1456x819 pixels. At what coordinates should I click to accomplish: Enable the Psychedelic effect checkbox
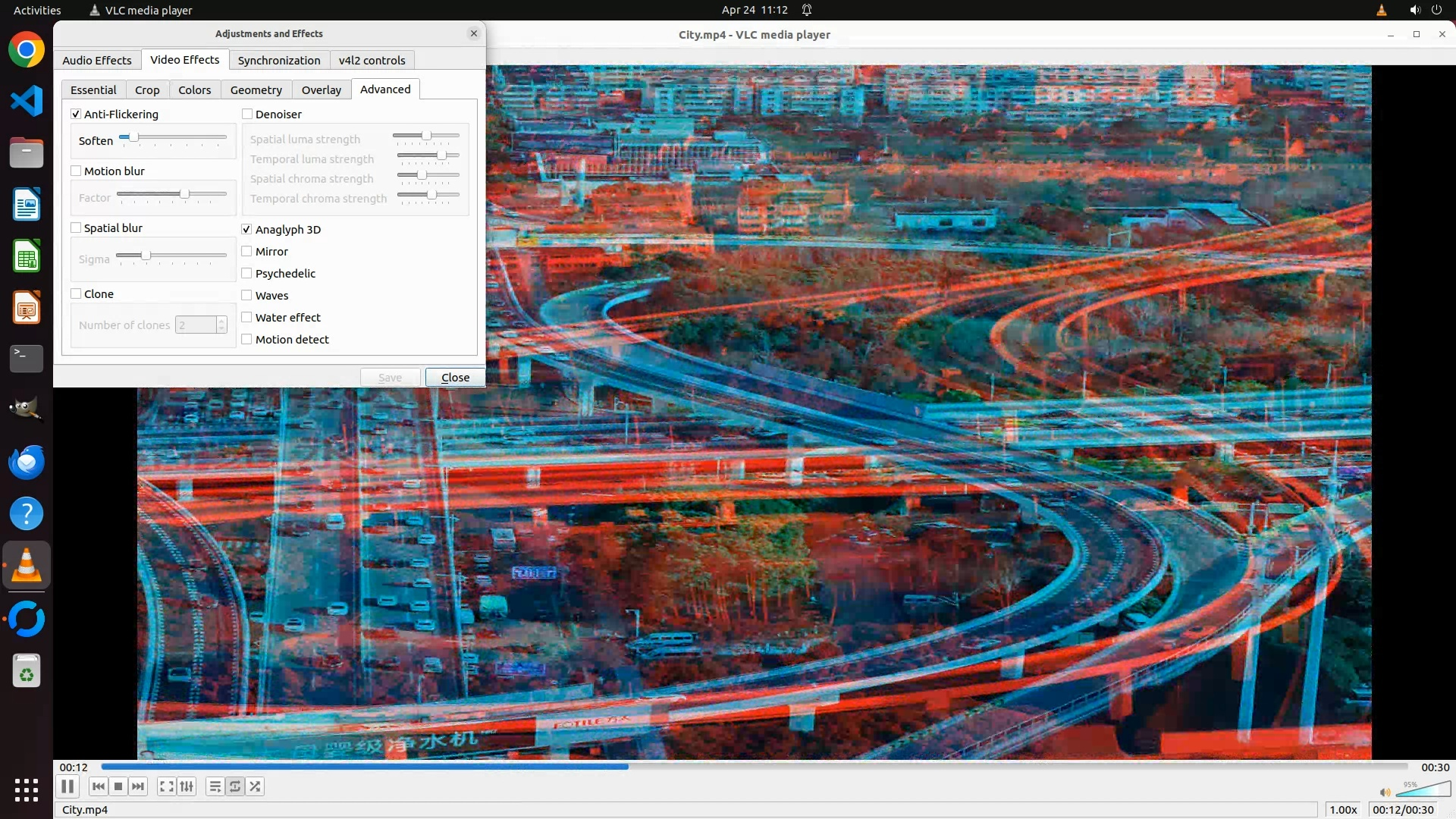tap(246, 273)
